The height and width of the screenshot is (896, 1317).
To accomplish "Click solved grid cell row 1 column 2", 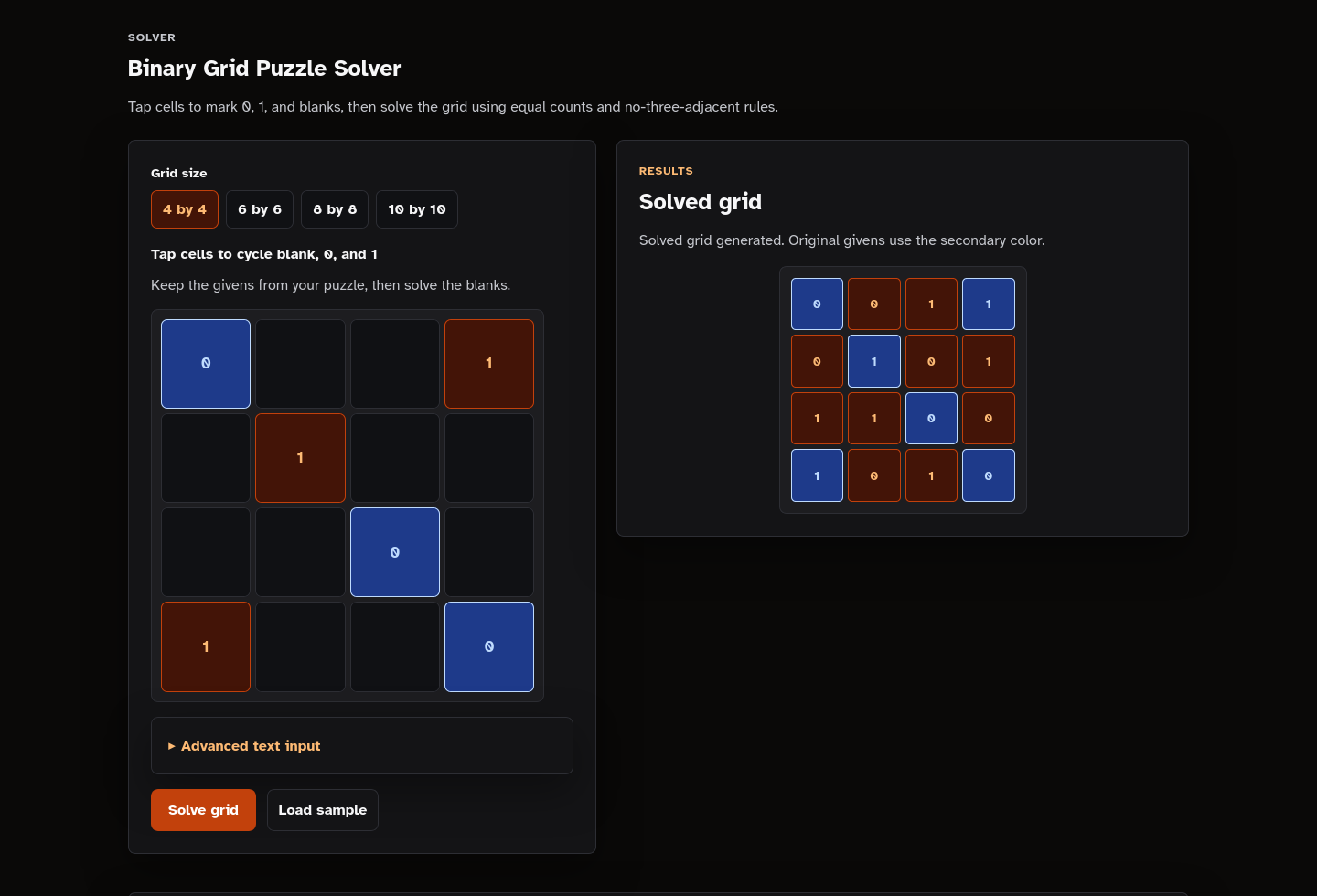I will coord(874,304).
